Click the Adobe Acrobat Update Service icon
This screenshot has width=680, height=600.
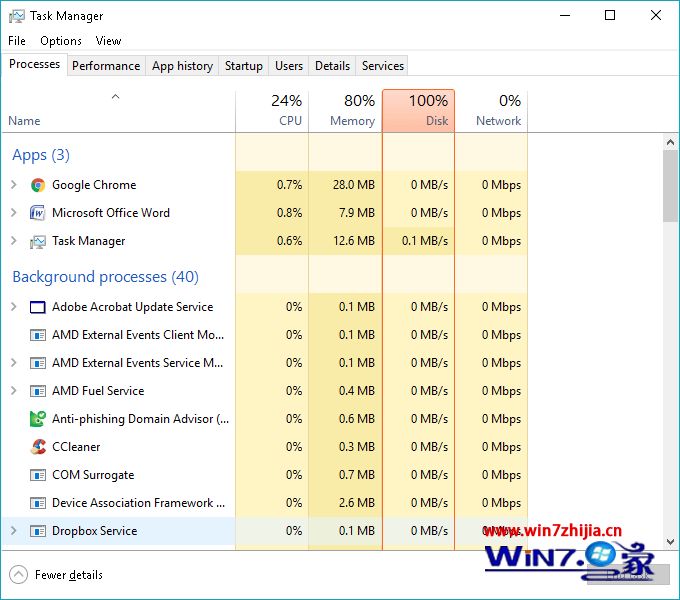pyautogui.click(x=38, y=307)
